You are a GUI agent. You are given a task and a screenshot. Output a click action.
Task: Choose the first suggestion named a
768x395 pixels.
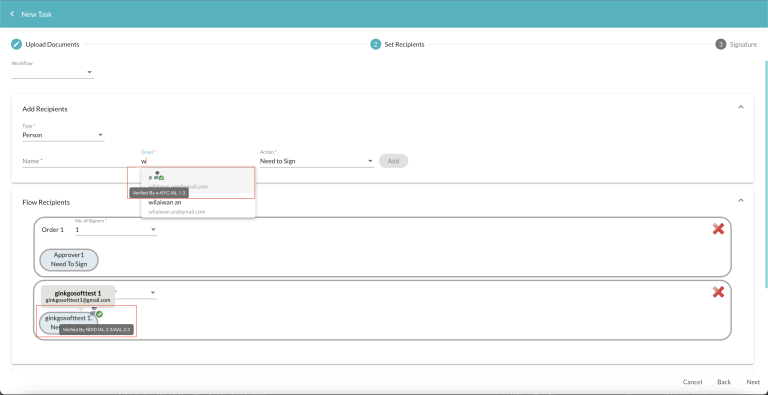pos(198,180)
